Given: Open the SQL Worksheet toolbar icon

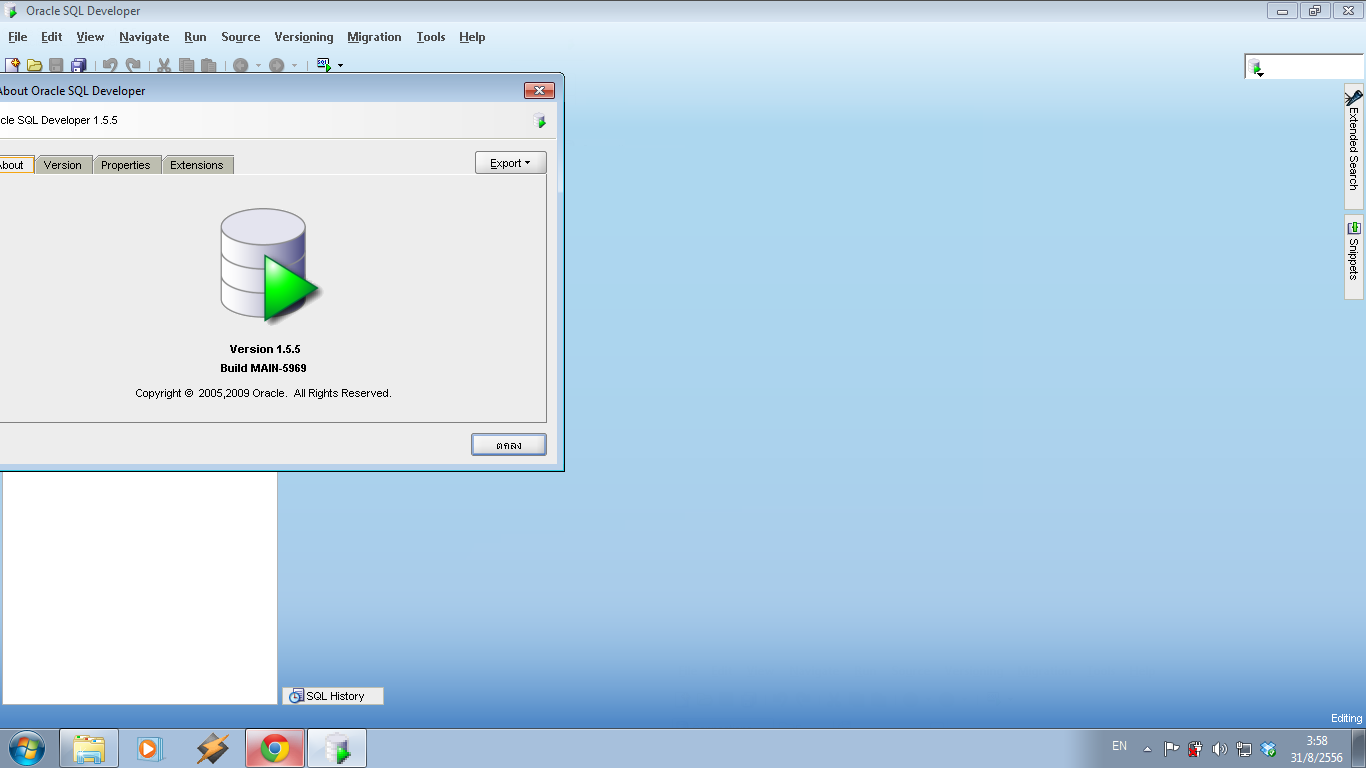Looking at the screenshot, I should (324, 65).
